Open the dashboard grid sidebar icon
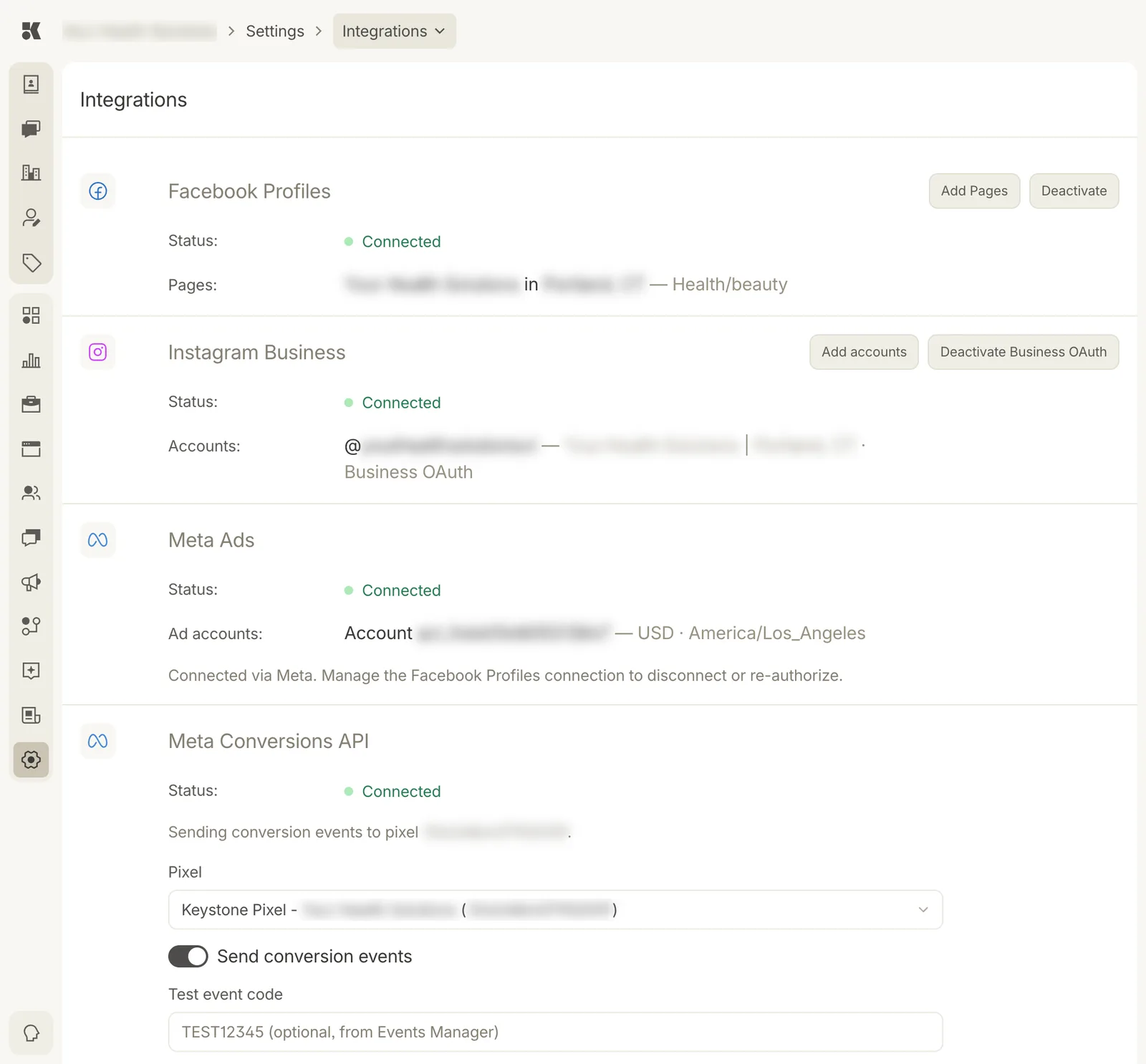1146x1064 pixels. (x=31, y=315)
